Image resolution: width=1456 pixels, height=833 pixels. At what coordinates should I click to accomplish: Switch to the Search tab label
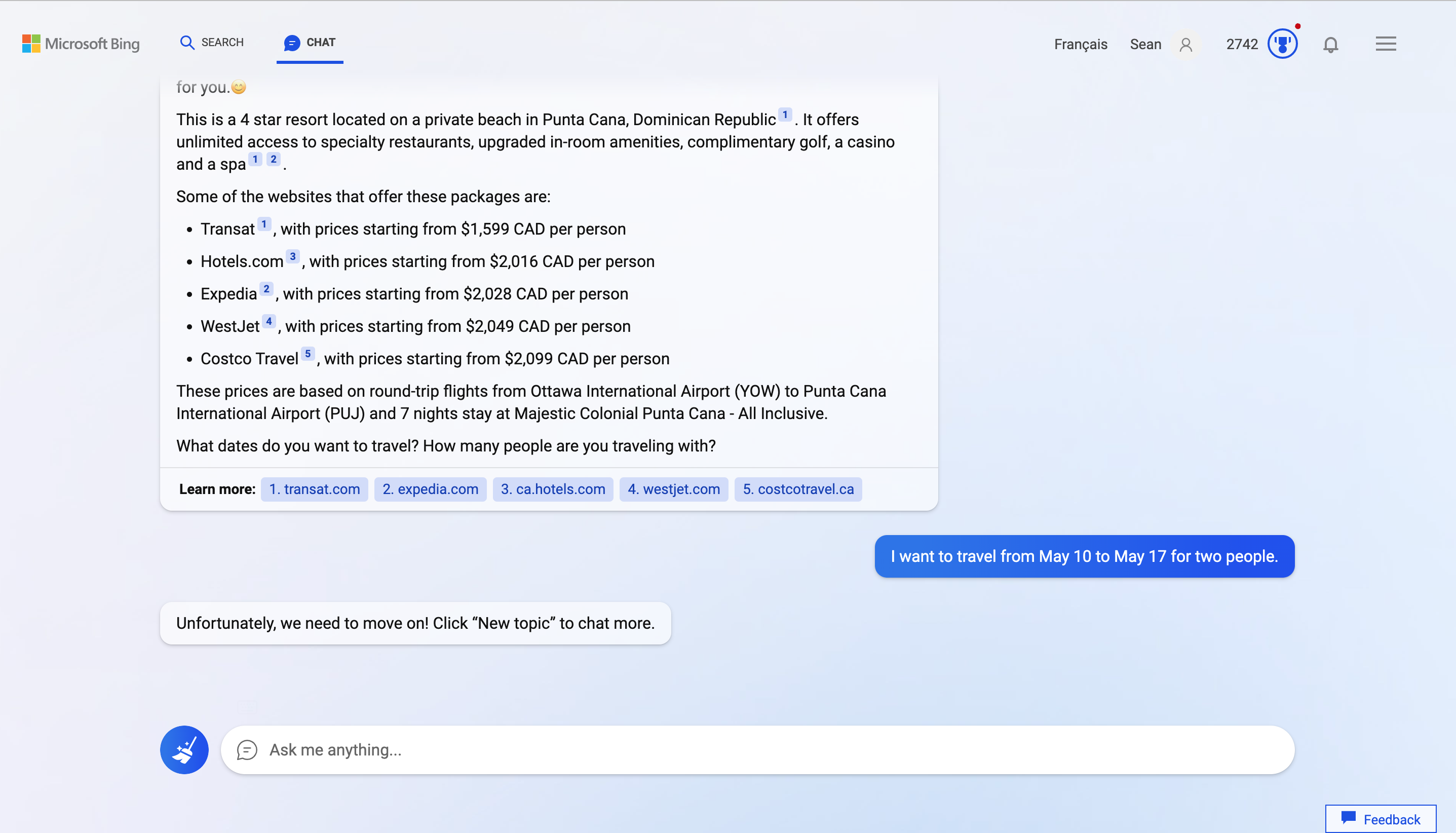(222, 43)
